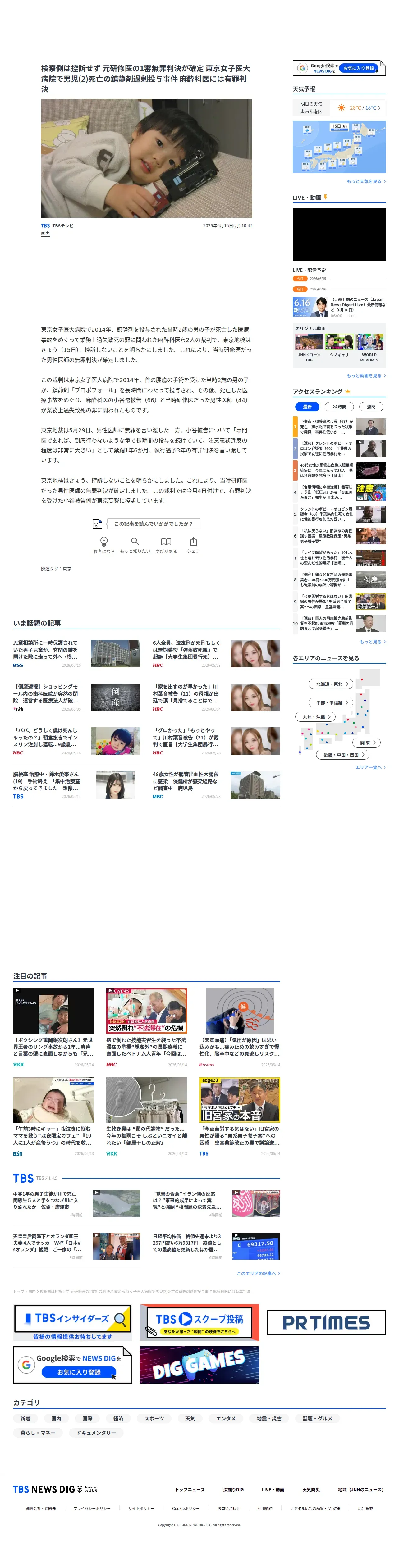Open the Japan weather map image

339,147
